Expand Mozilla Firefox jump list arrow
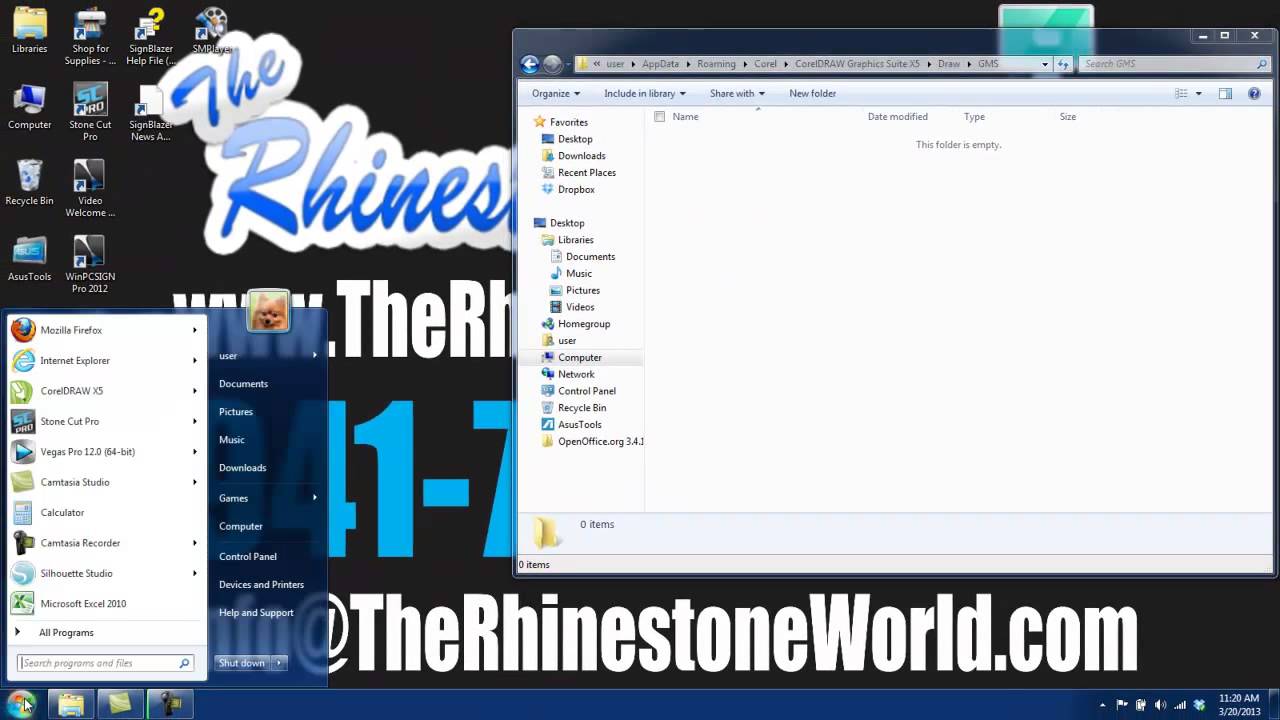 (x=195, y=330)
